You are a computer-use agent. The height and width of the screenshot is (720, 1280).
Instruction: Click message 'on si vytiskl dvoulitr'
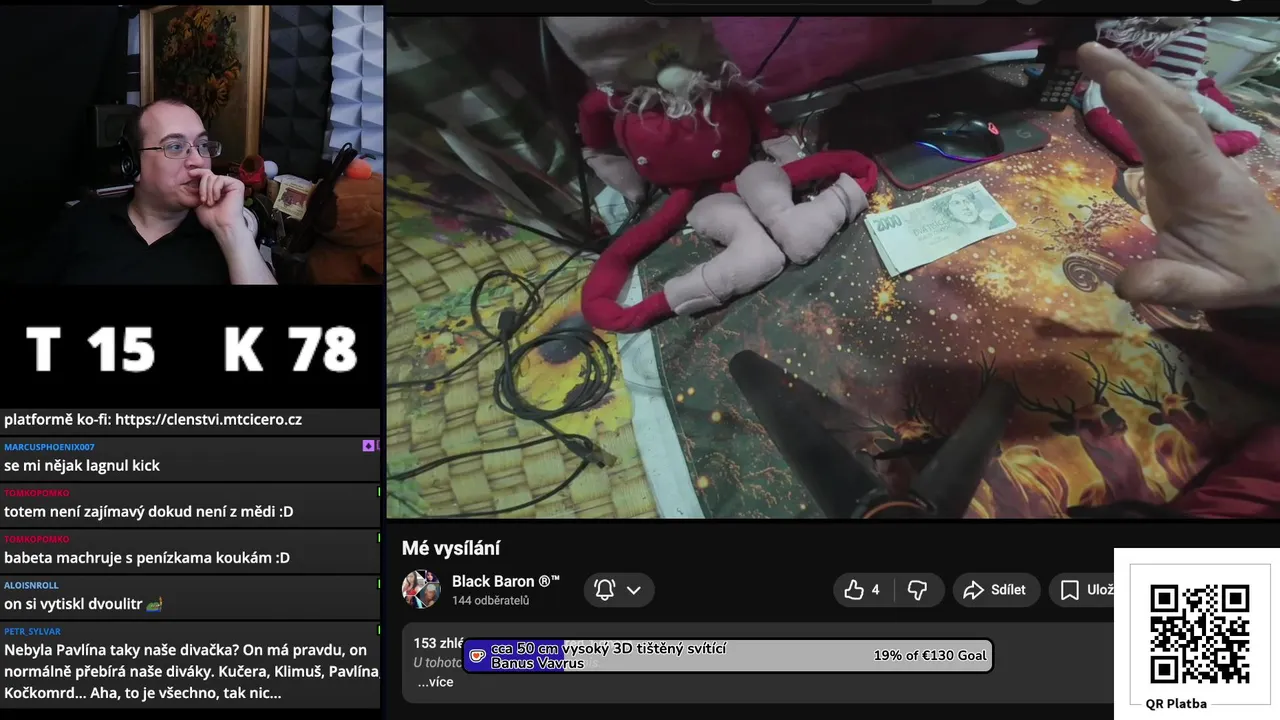tap(83, 604)
